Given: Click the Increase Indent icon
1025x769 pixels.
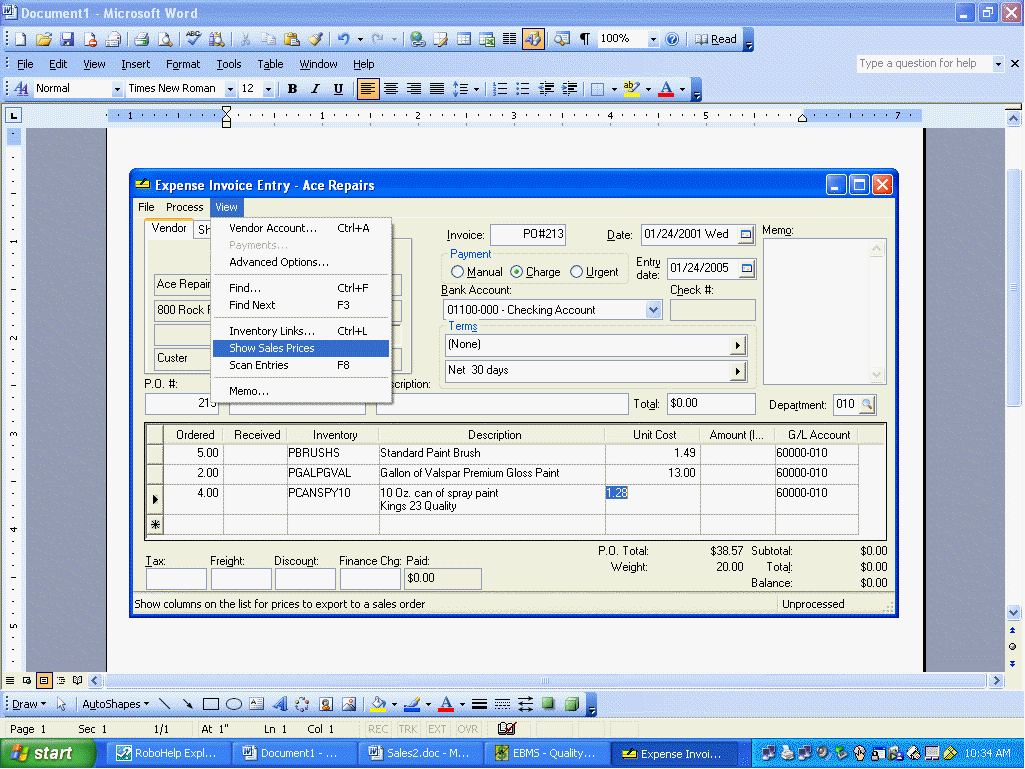Looking at the screenshot, I should 569,88.
